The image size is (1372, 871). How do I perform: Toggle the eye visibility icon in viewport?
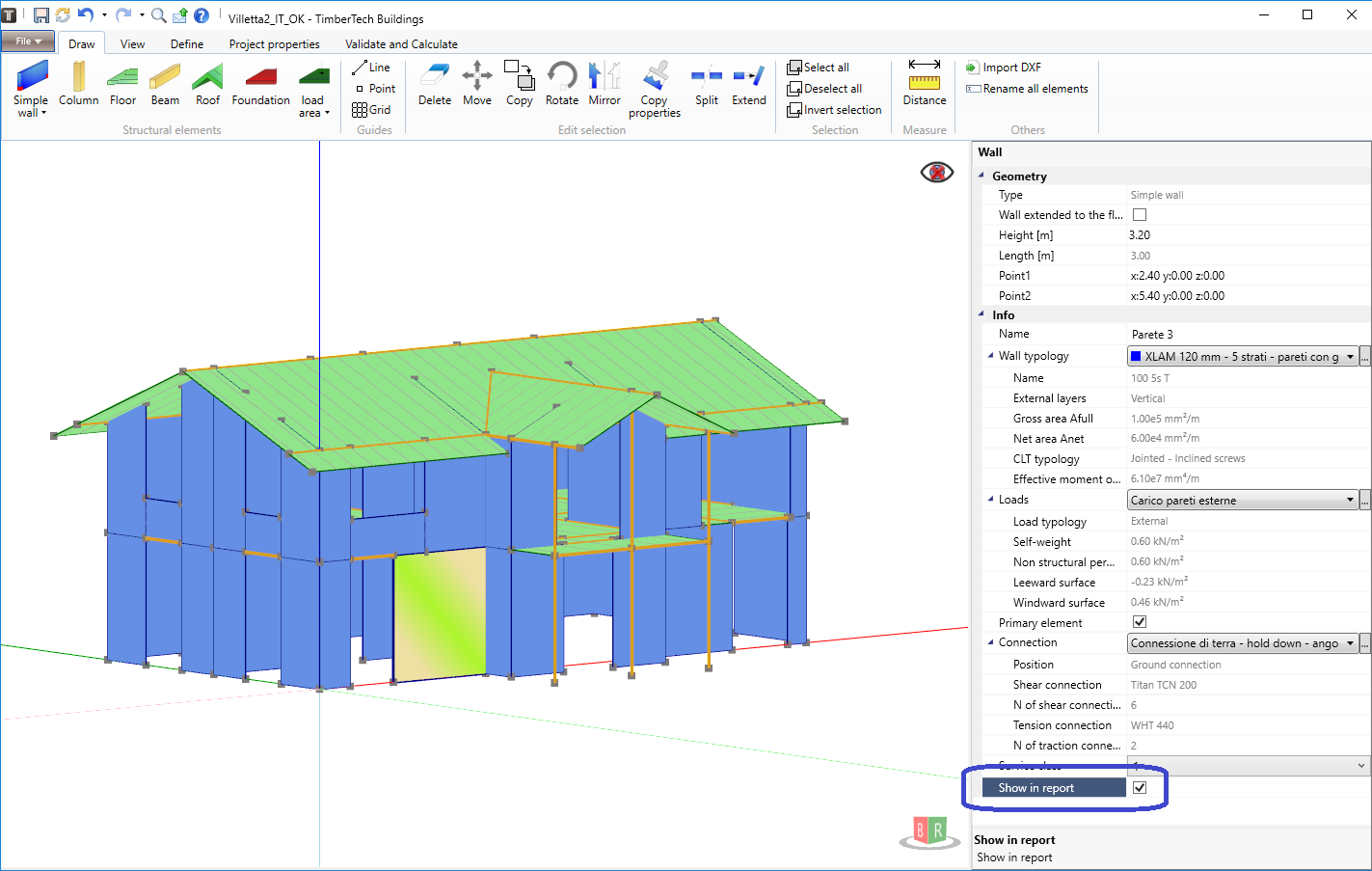coord(937,173)
